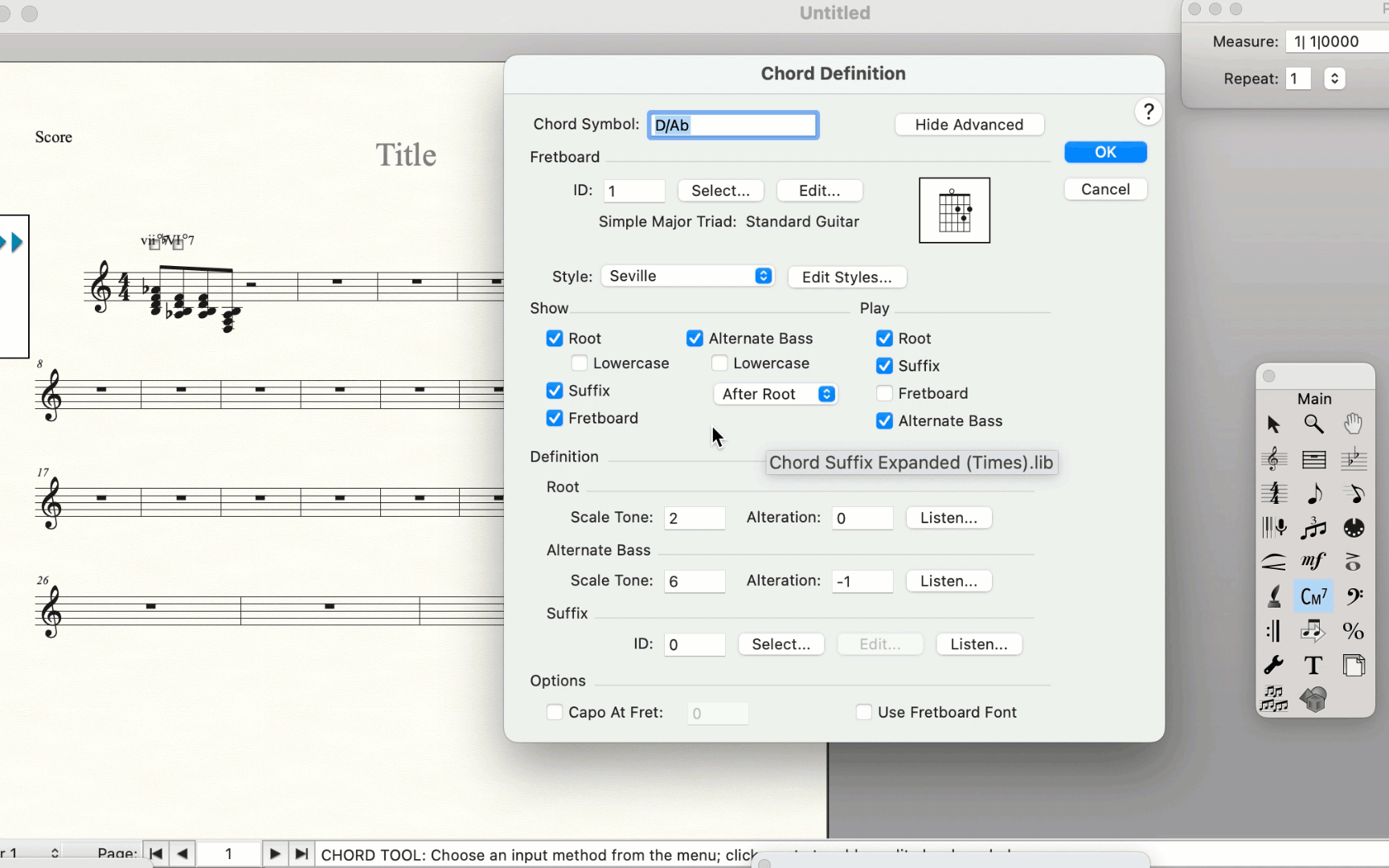Click Hide Advanced button
1389x868 pixels.
[969, 125]
